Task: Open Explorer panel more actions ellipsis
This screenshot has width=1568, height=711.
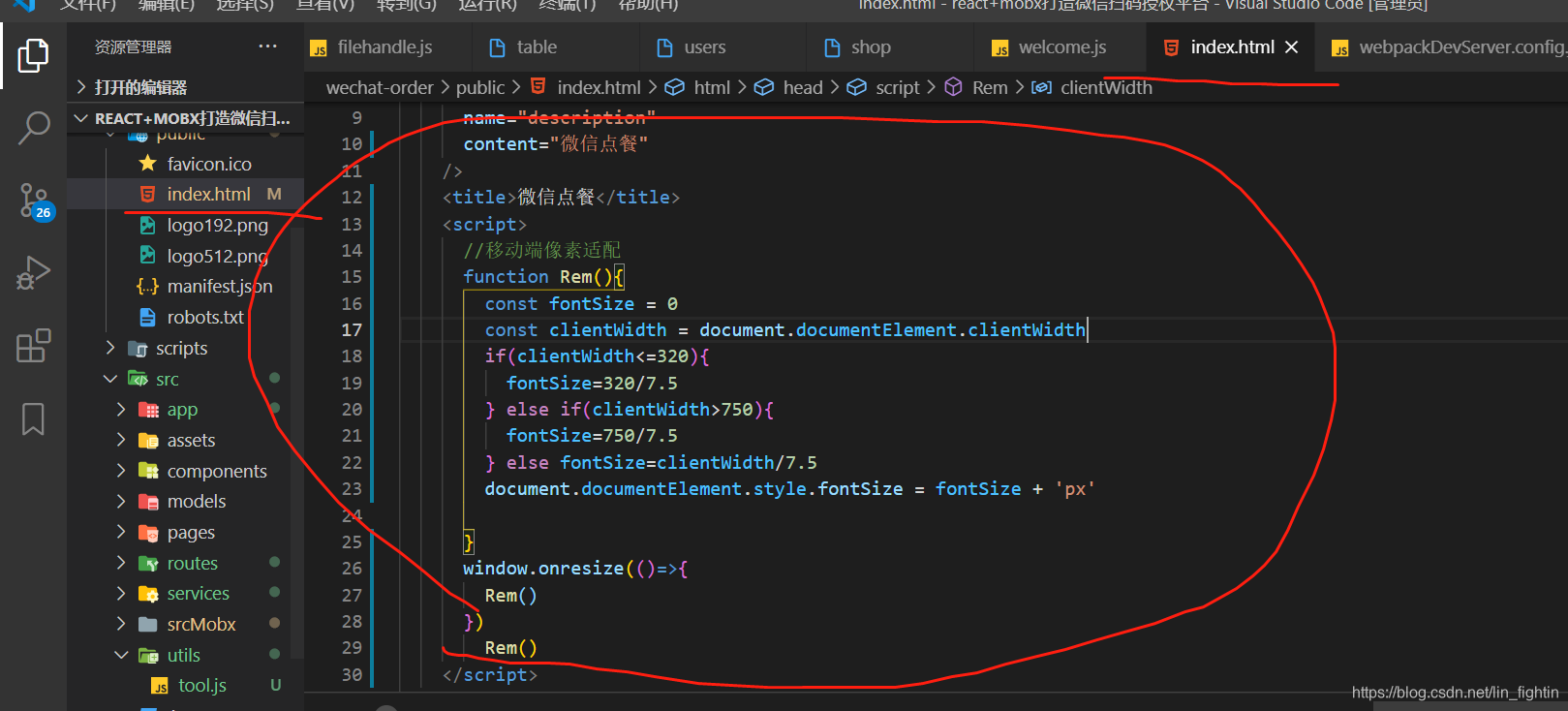Action: (267, 46)
